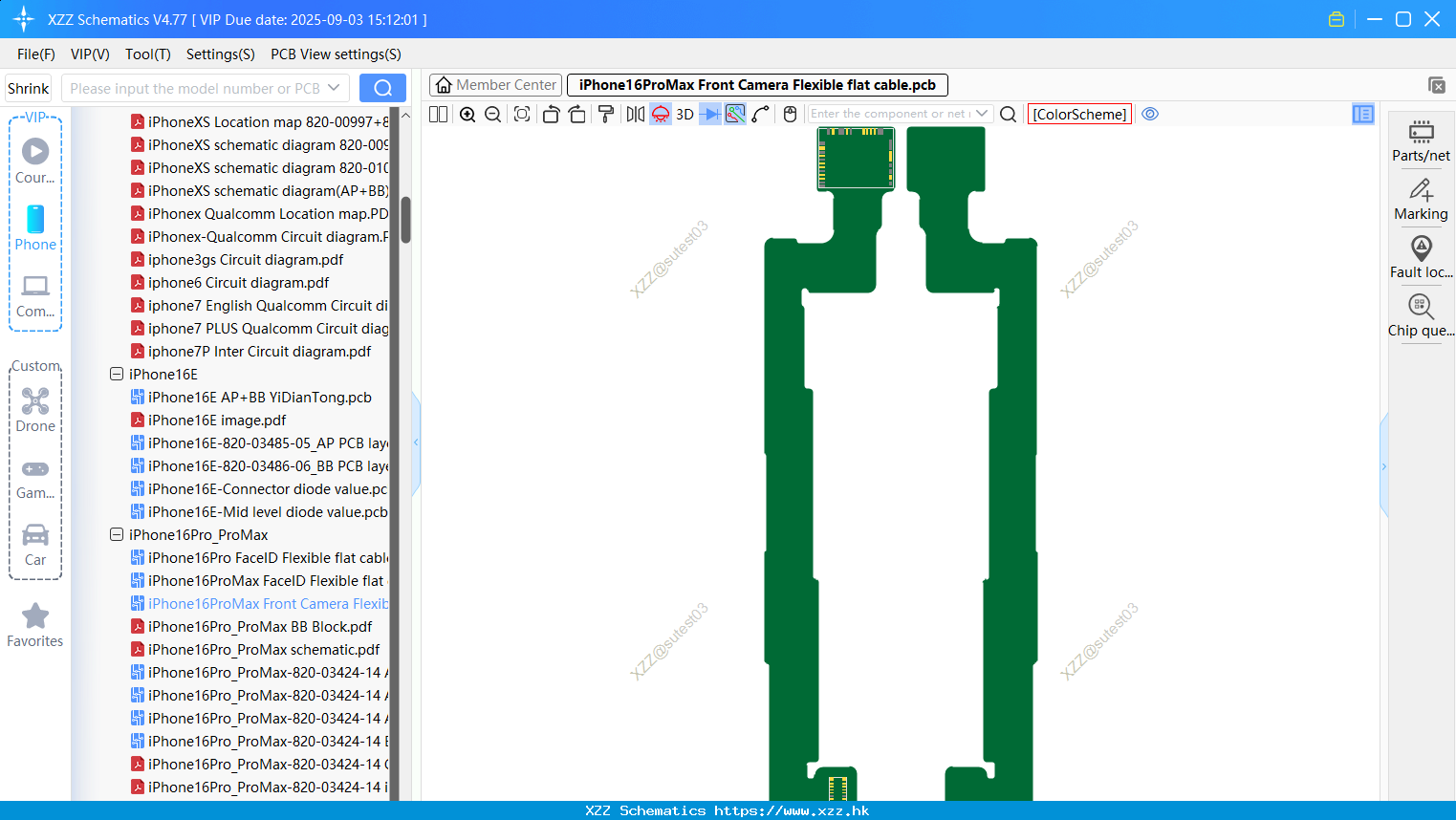Screen dimensions: 1456x820
Task: Toggle the right side panel layout icon
Action: tap(1363, 114)
